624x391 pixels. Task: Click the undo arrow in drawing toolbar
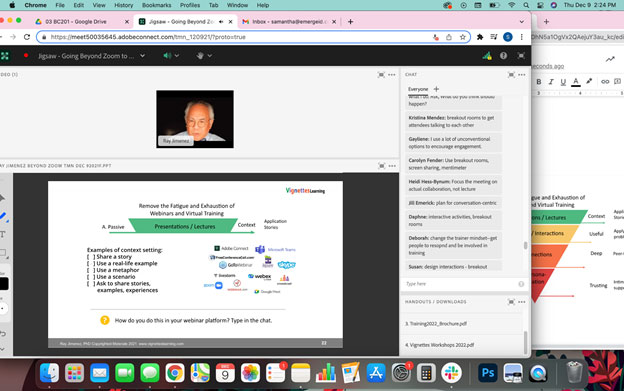pos(3,333)
